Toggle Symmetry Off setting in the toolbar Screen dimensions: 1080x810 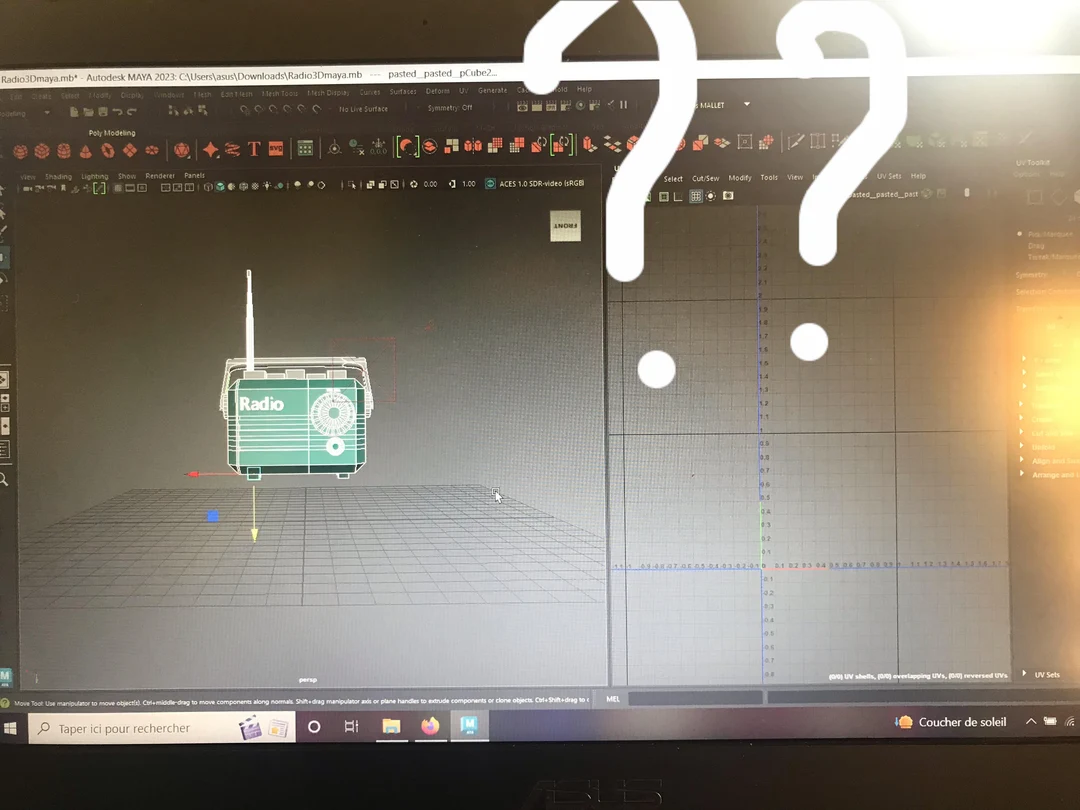pyautogui.click(x=448, y=108)
